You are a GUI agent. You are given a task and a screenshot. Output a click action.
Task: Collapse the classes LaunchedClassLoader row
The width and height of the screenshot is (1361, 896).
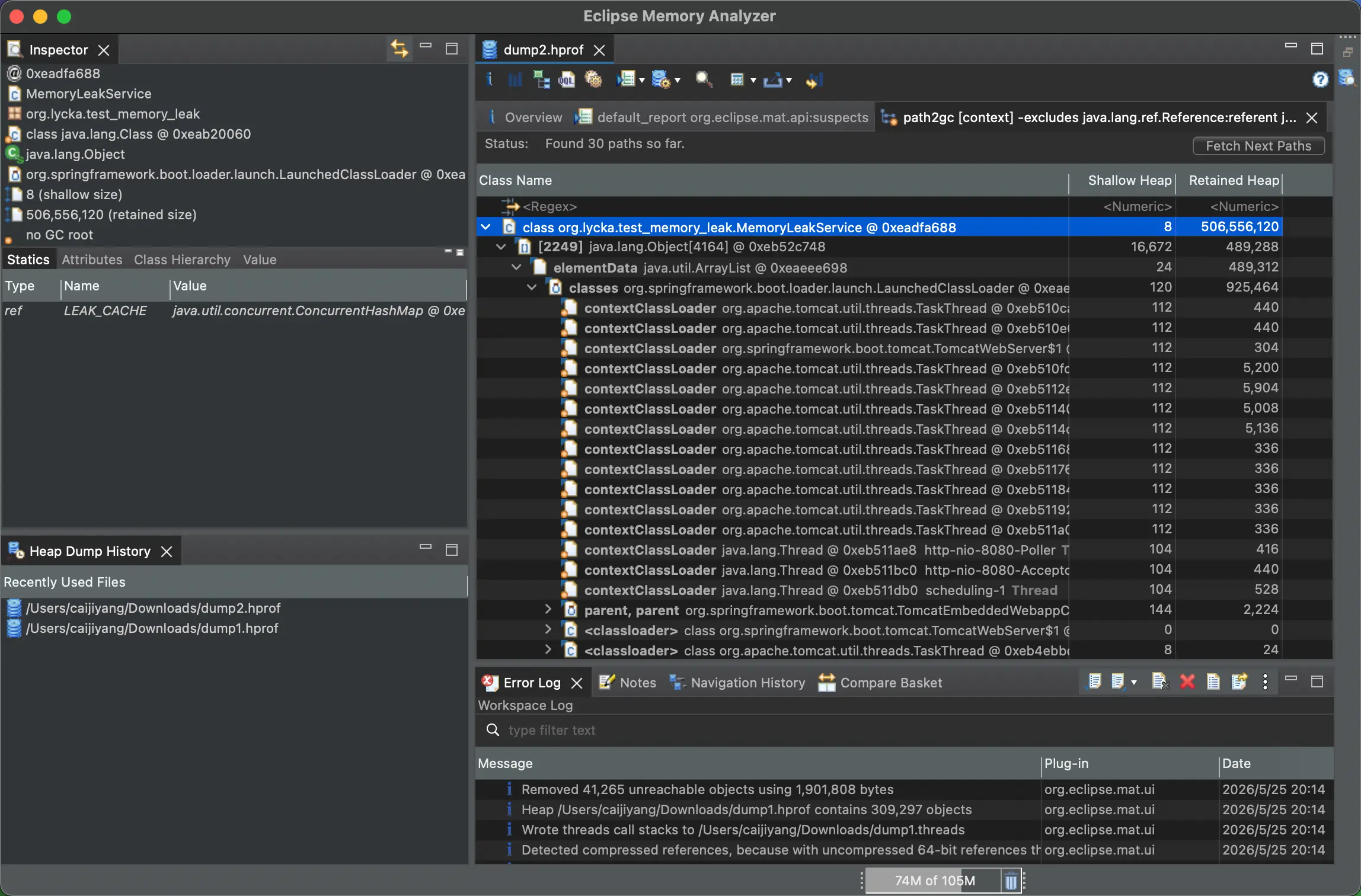coord(532,287)
